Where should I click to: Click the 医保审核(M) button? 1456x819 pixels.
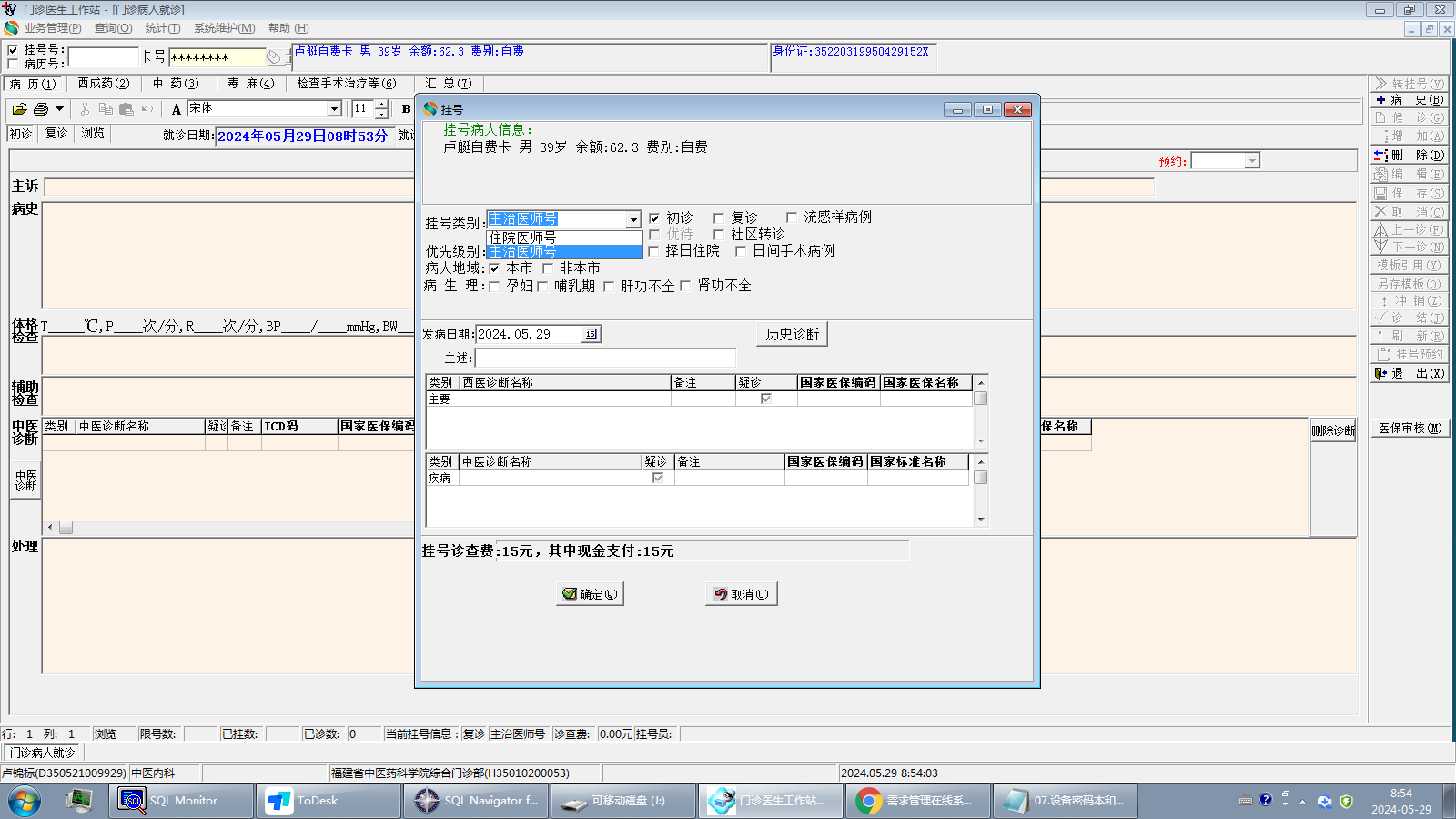1410,429
